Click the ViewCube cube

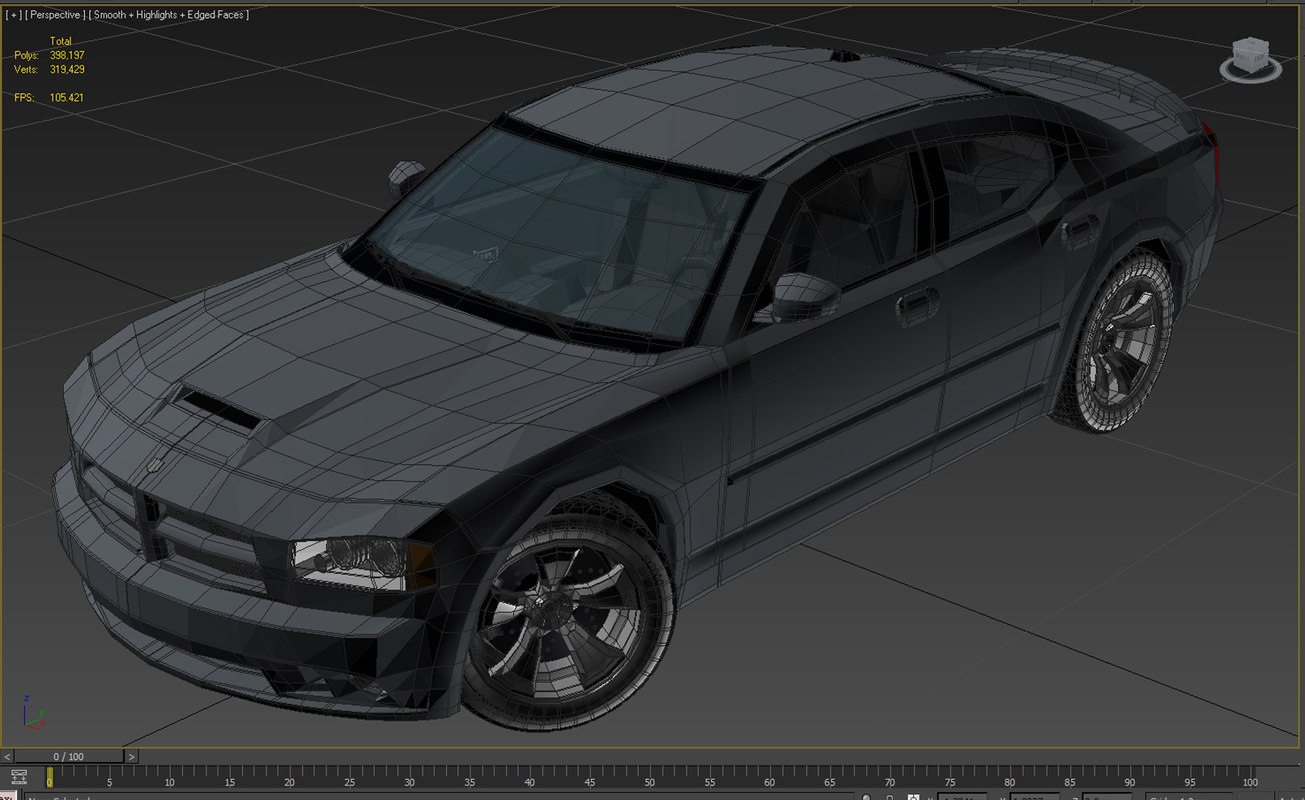pyautogui.click(x=1249, y=55)
